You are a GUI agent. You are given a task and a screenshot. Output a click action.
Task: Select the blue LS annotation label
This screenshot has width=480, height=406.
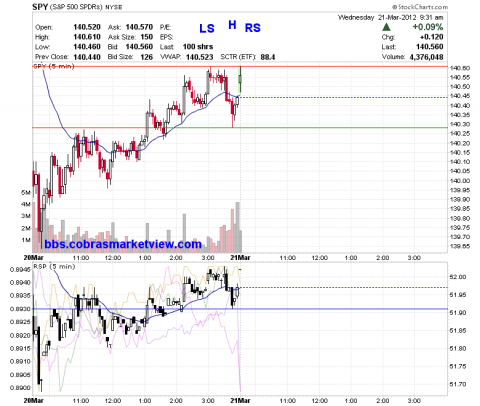207,29
